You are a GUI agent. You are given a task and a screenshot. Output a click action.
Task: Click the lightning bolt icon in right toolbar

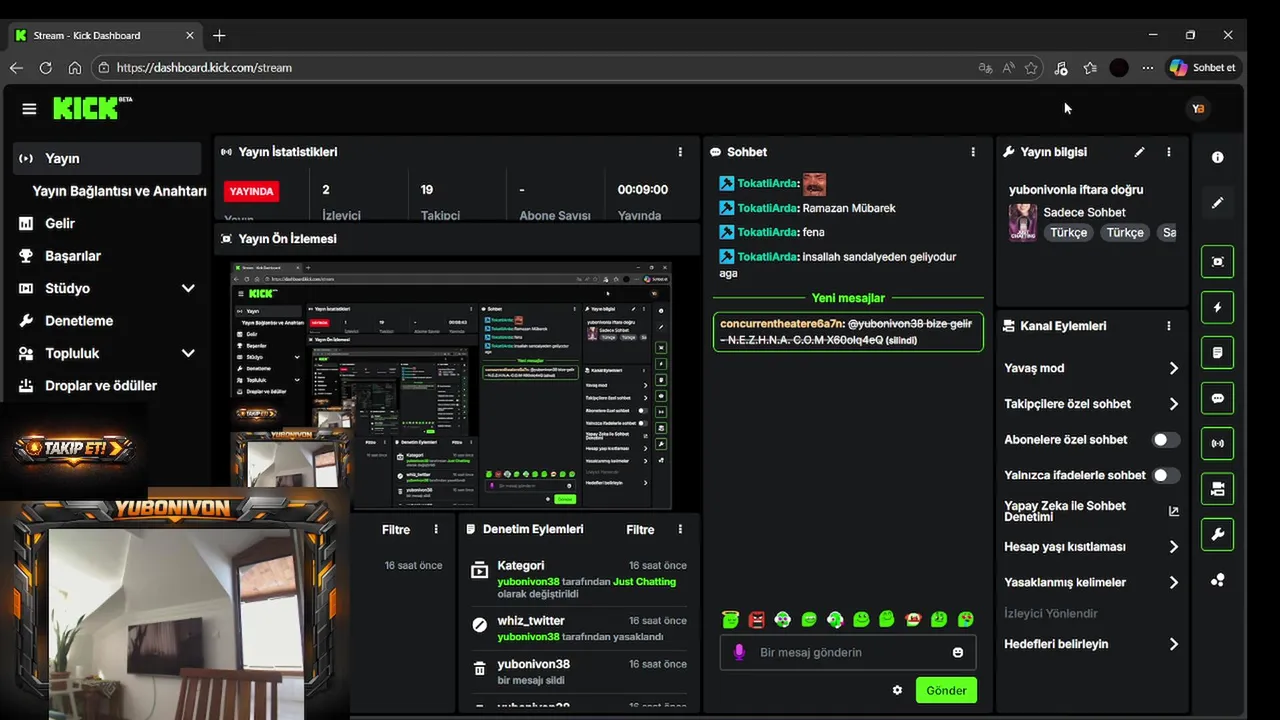pyautogui.click(x=1217, y=307)
